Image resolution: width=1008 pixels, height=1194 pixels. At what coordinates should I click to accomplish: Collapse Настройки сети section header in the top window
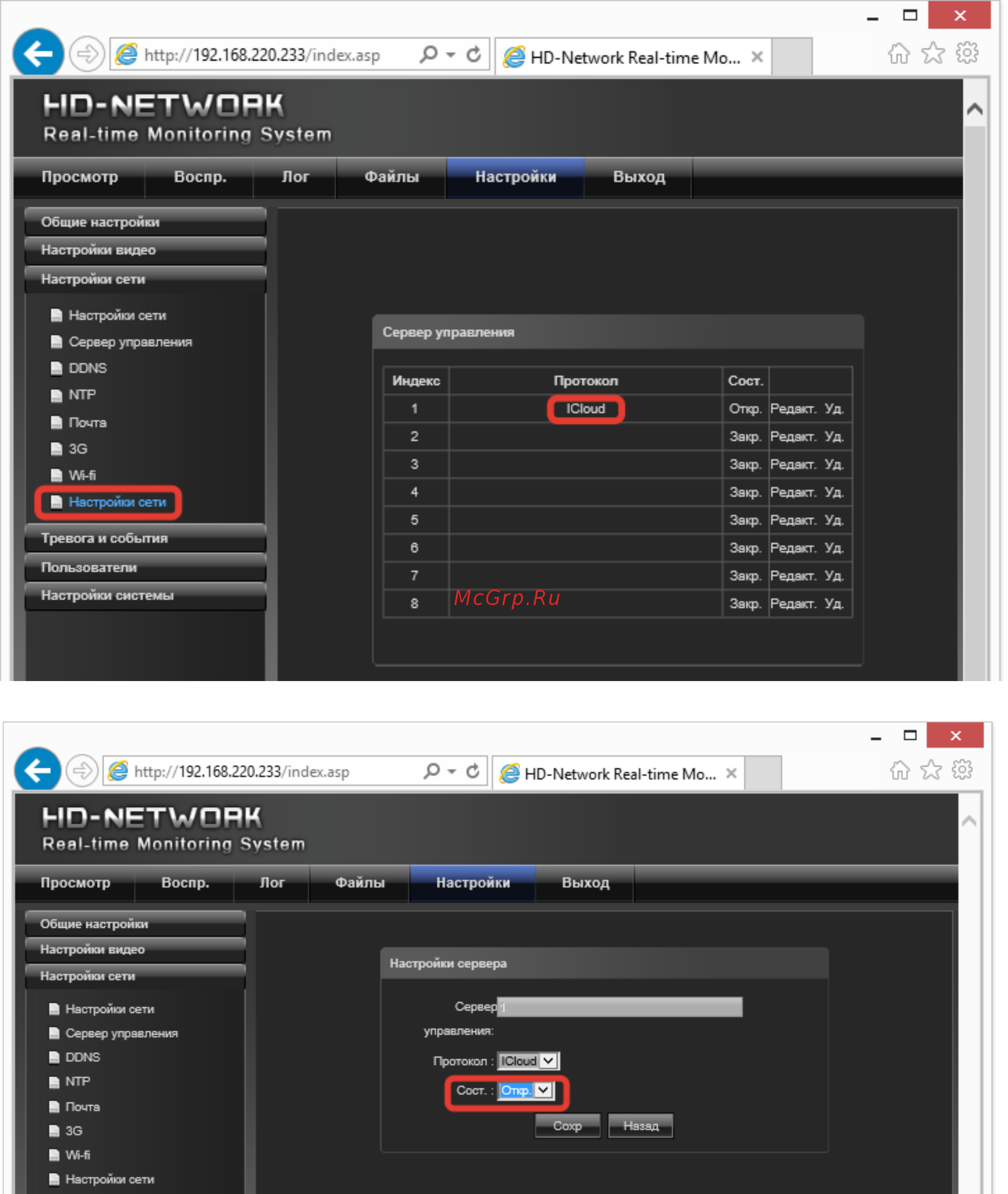145,280
